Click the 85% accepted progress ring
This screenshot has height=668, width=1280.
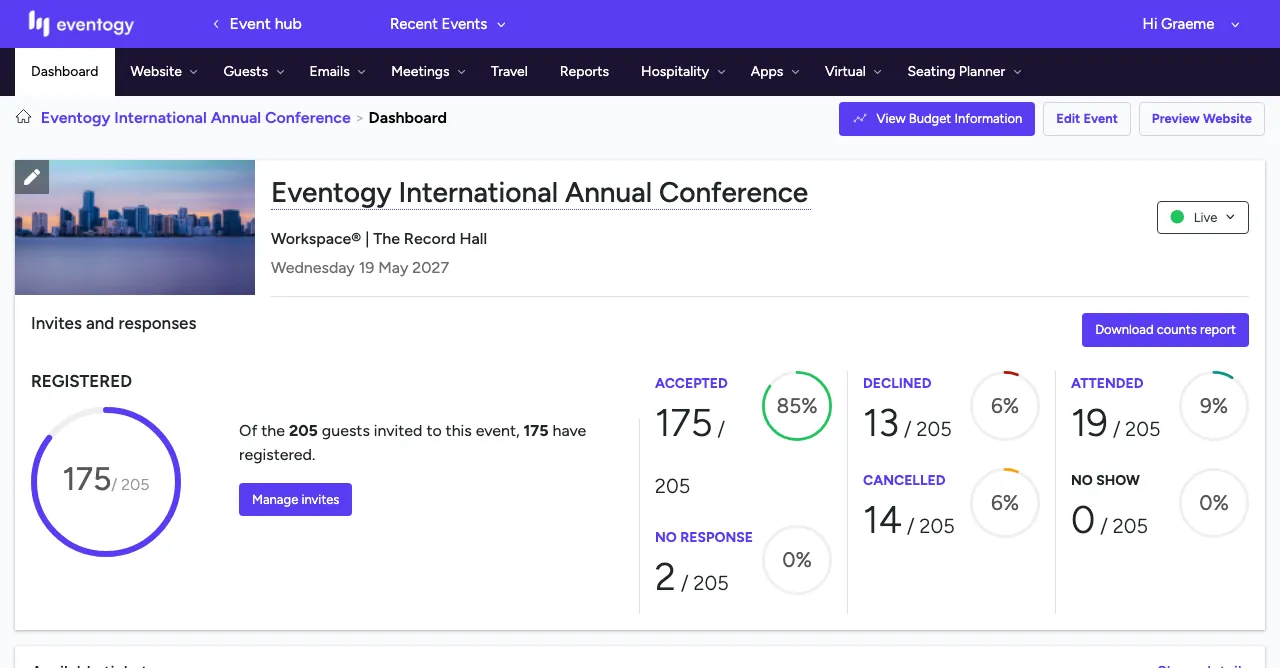tap(797, 406)
